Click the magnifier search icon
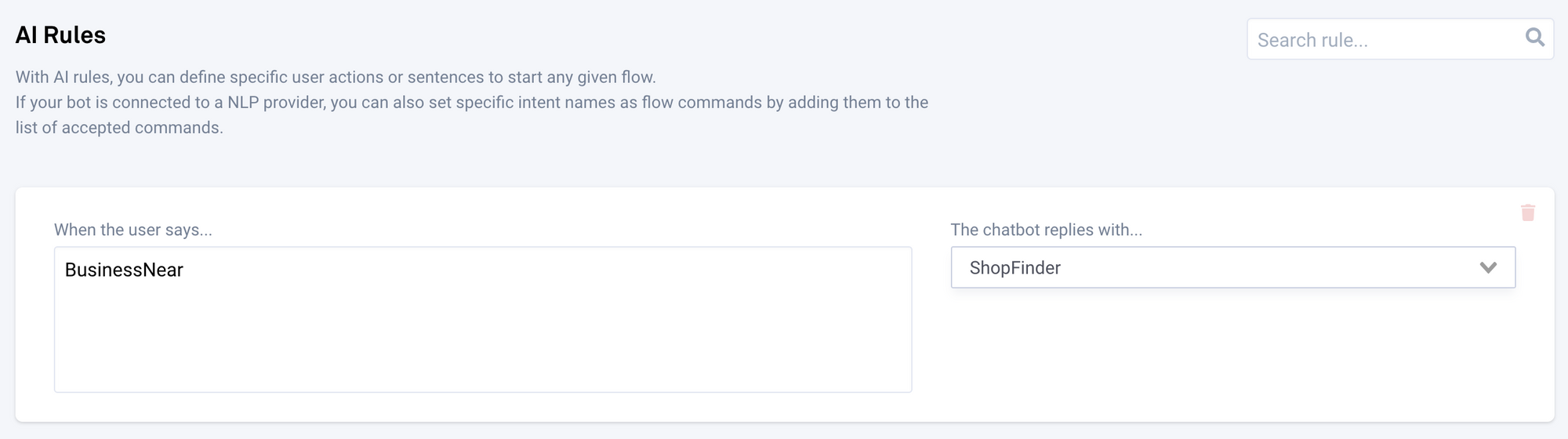The image size is (1568, 439). [1534, 38]
